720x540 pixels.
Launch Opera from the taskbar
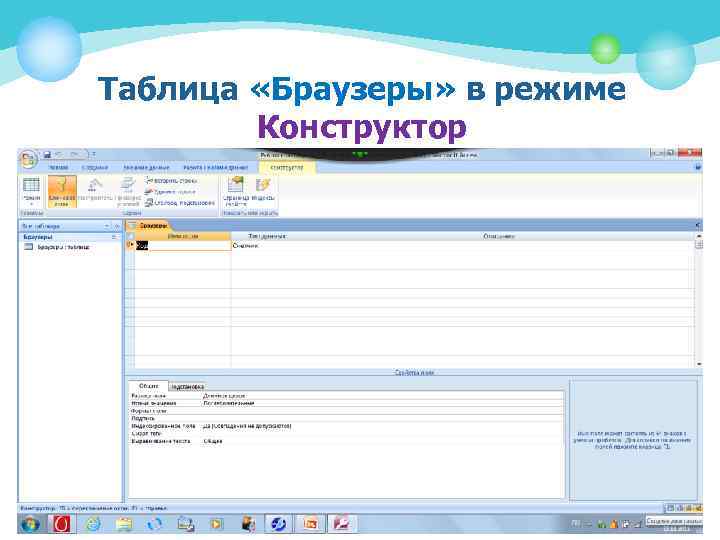point(61,523)
